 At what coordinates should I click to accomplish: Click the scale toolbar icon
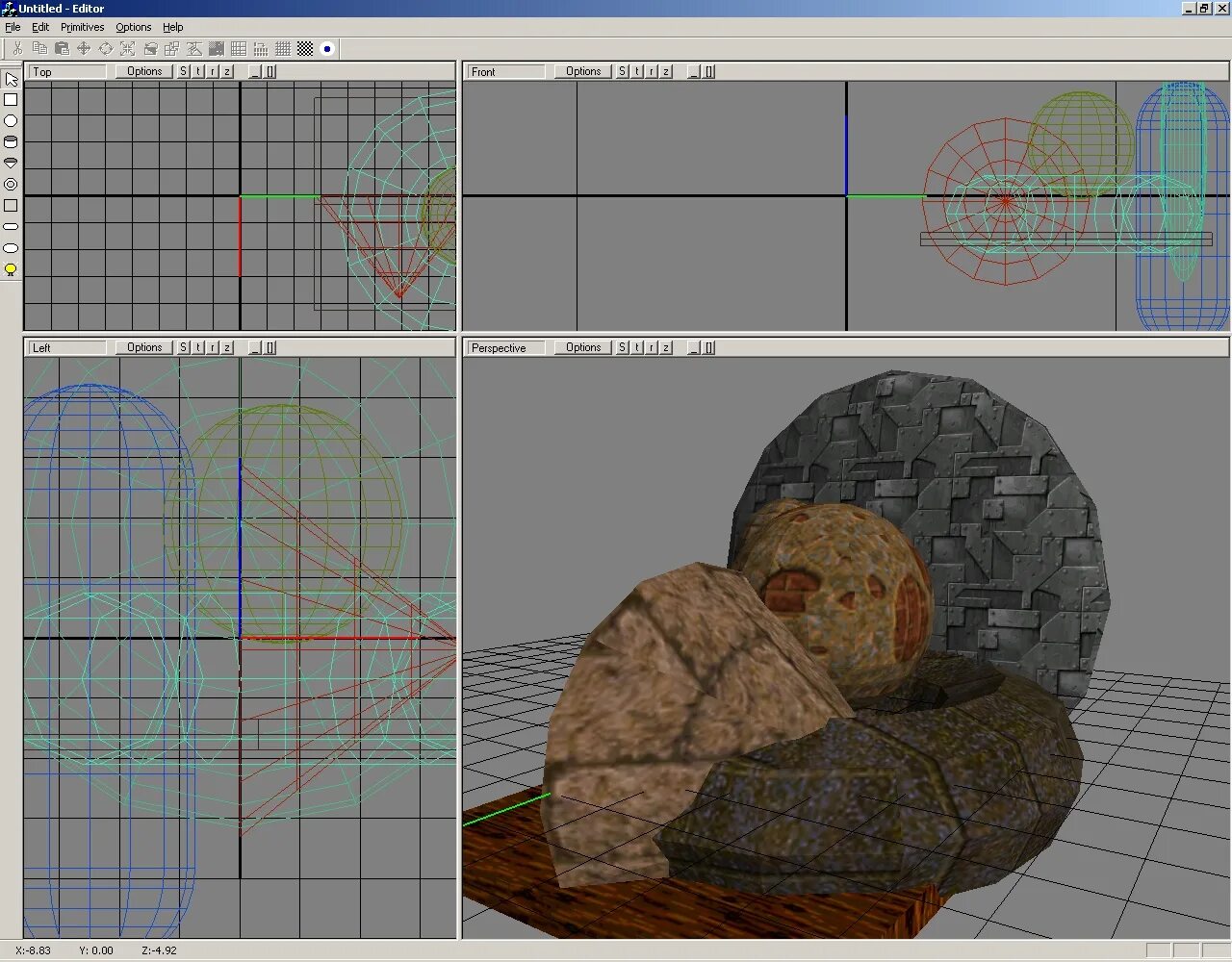tap(128, 48)
